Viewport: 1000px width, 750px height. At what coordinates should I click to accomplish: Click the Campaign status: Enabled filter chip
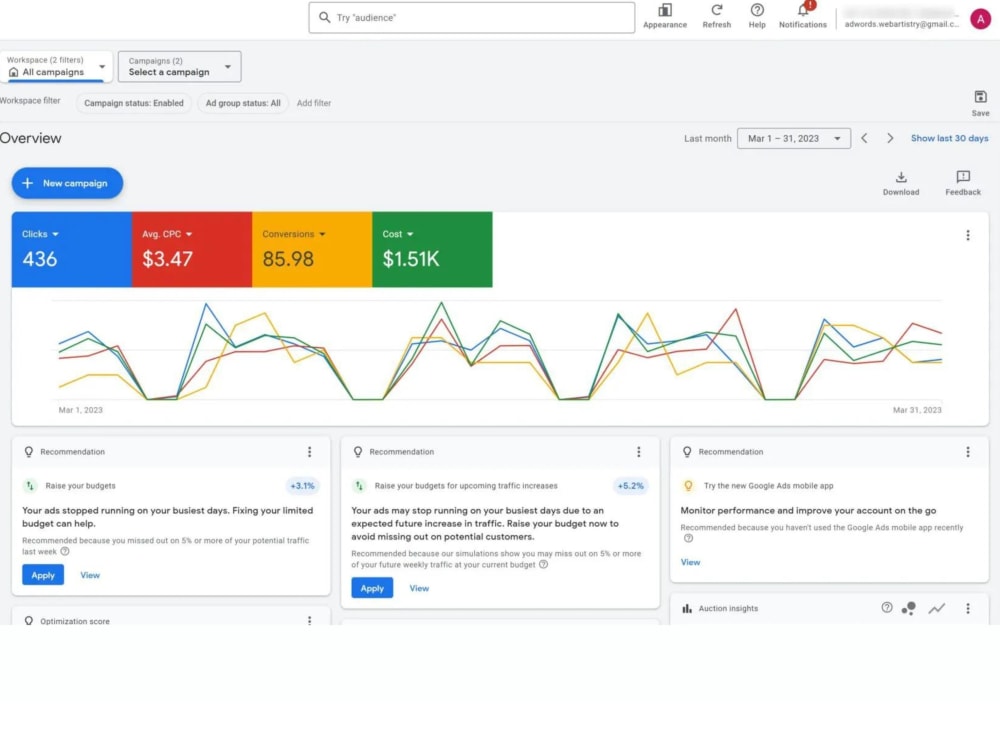(134, 103)
